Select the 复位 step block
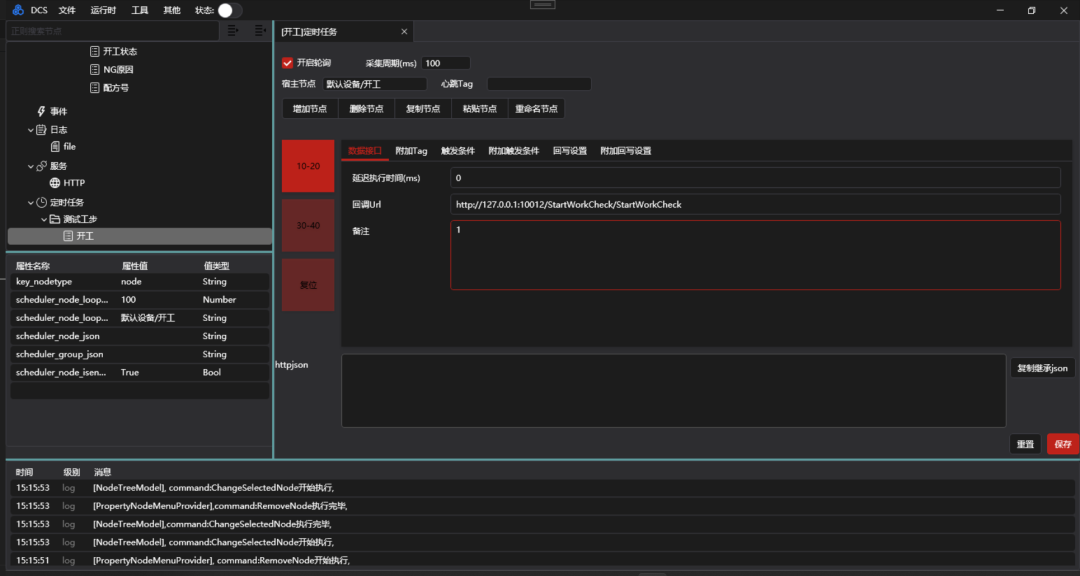 [308, 285]
